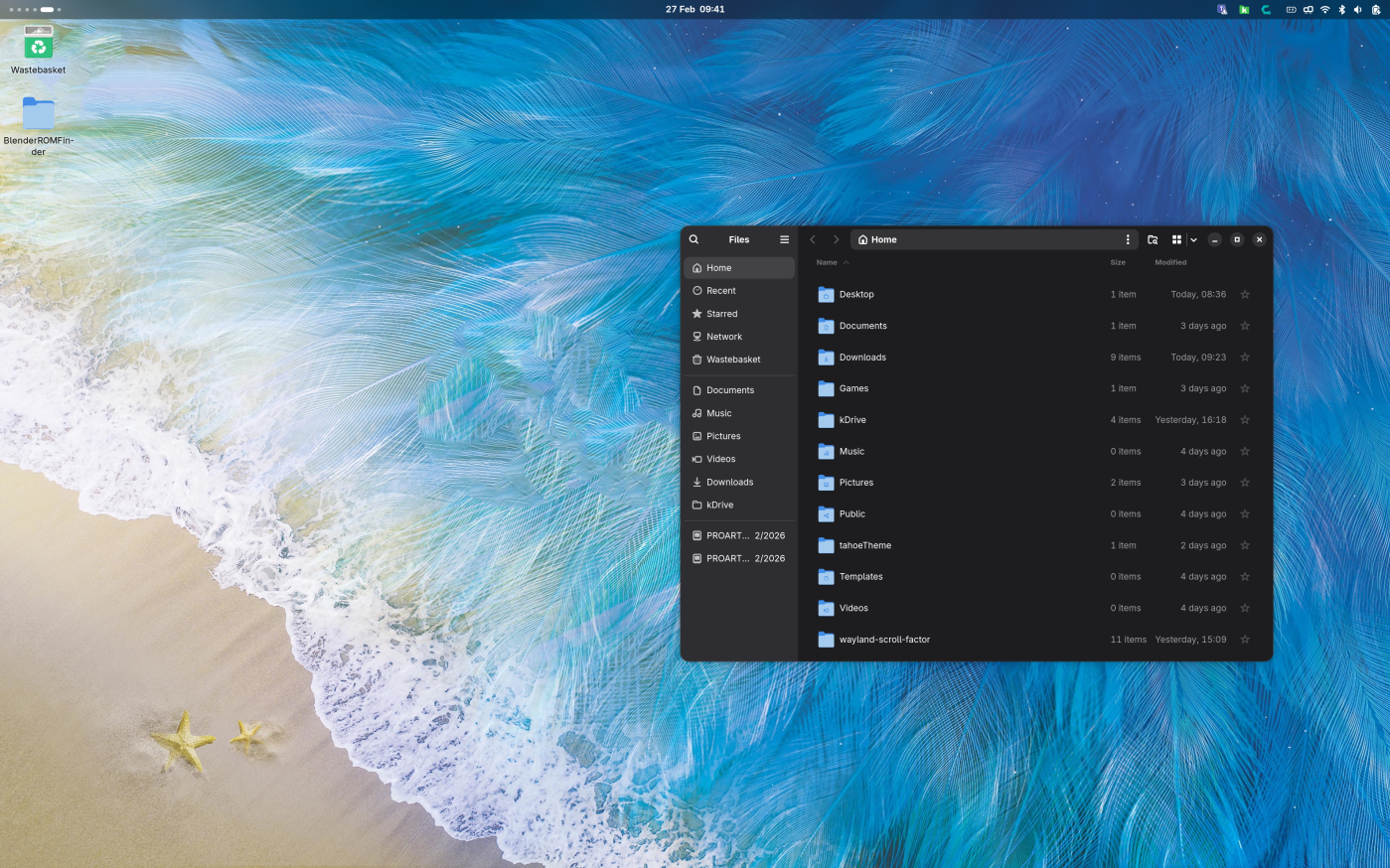
Task: Toggle grid view layout icon
Action: pos(1176,239)
